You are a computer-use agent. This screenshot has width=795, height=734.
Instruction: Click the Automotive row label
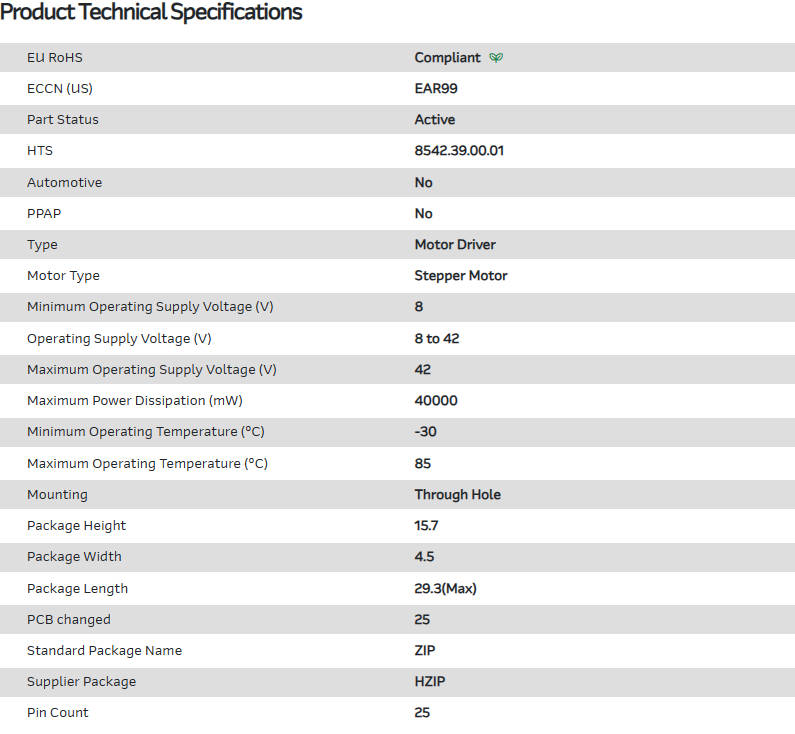pos(64,183)
